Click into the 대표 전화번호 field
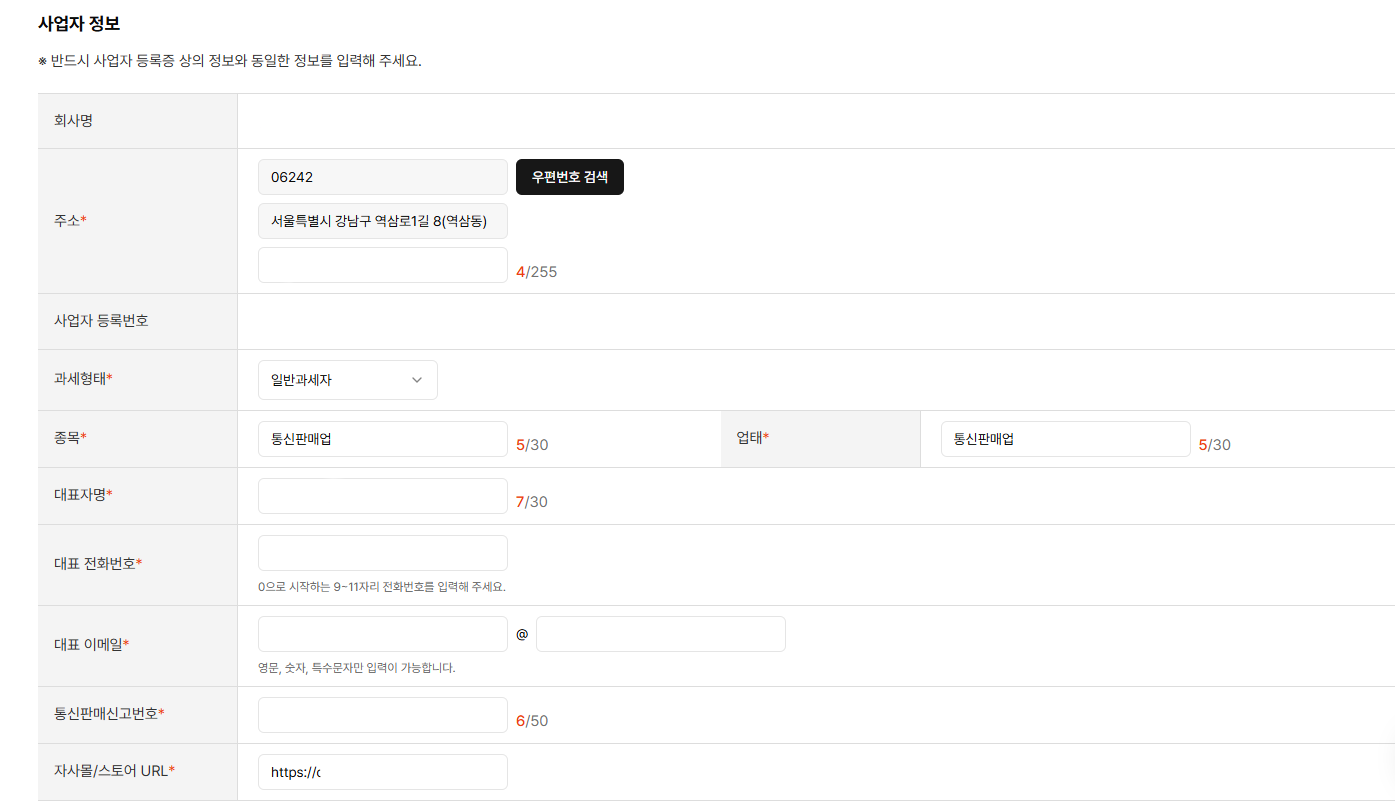 point(382,553)
